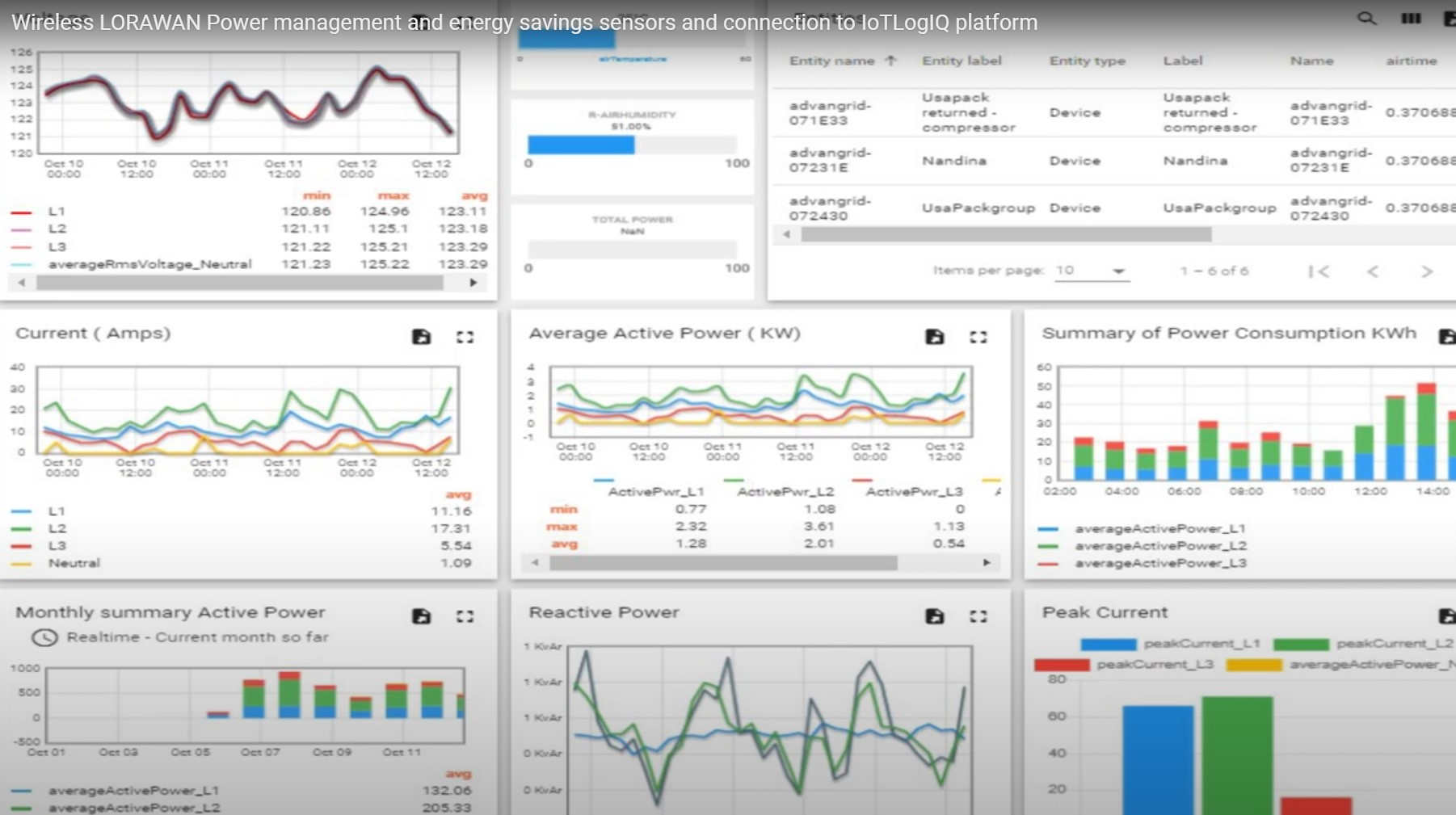Screen dimensions: 1456x815
Task: Go to next page of entity table
Action: coord(1427,271)
